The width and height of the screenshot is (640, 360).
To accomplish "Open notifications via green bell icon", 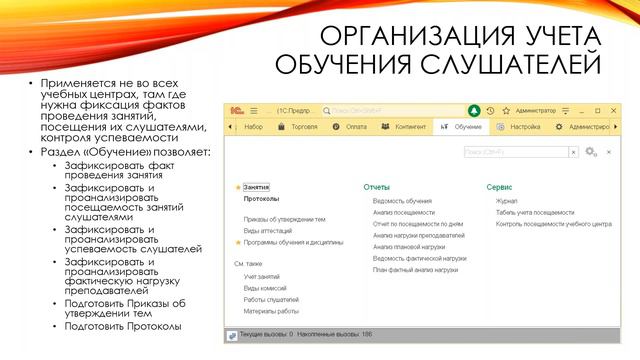I will pyautogui.click(x=474, y=111).
